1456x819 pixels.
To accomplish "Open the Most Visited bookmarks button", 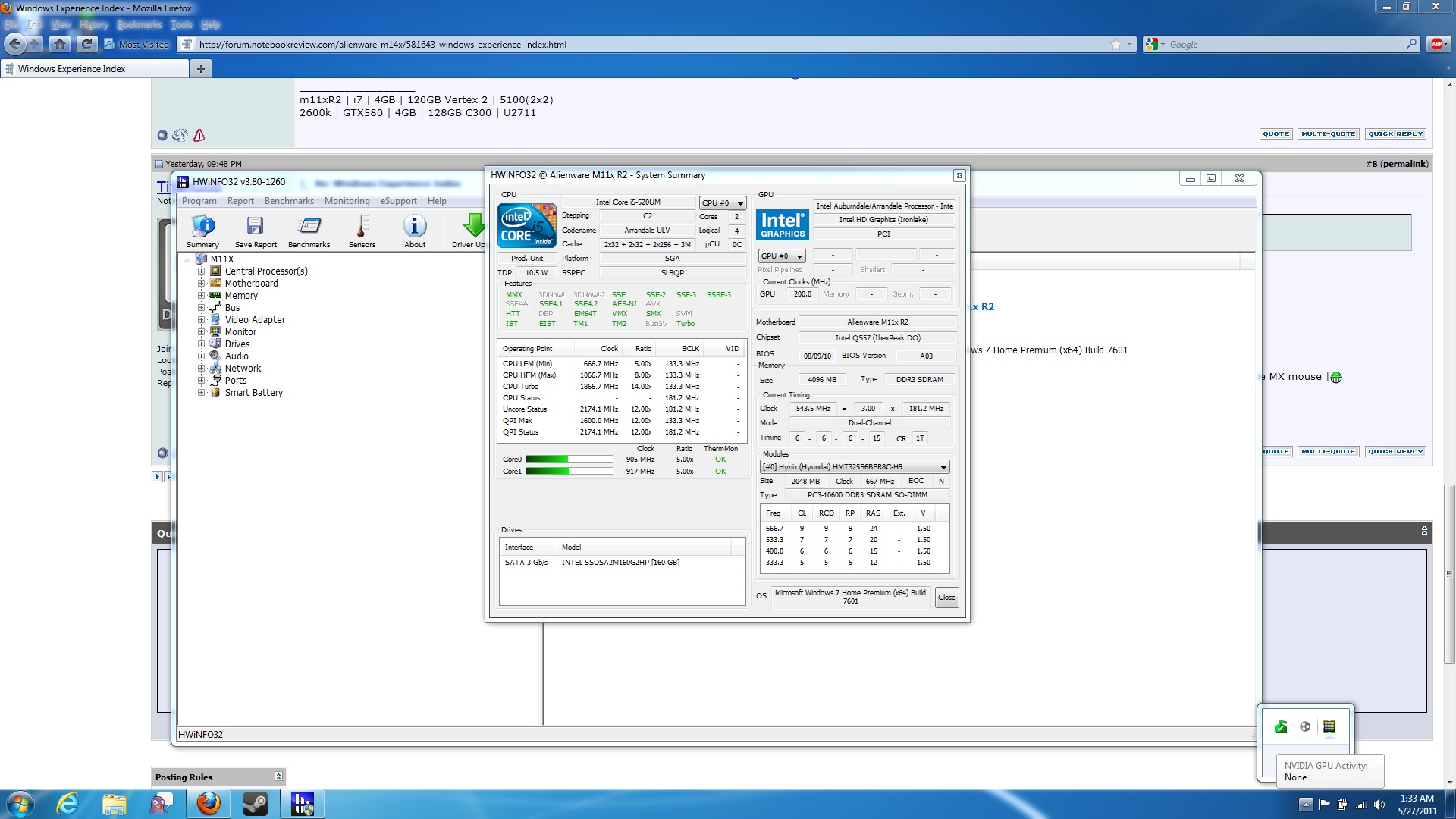I will point(137,45).
